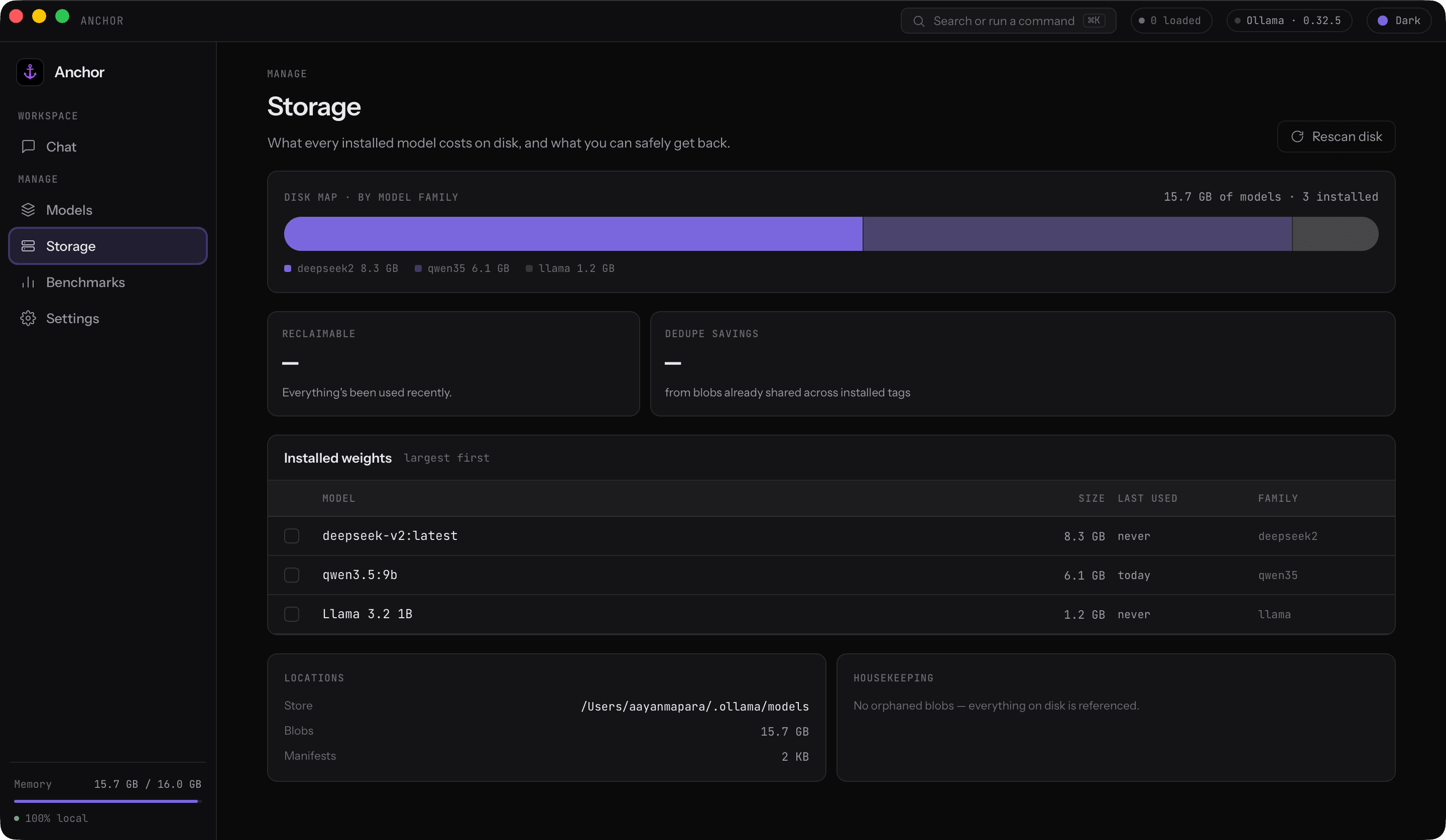Click the Rescan disk refresh icon
Viewport: 1446px width, 840px height.
(x=1297, y=136)
